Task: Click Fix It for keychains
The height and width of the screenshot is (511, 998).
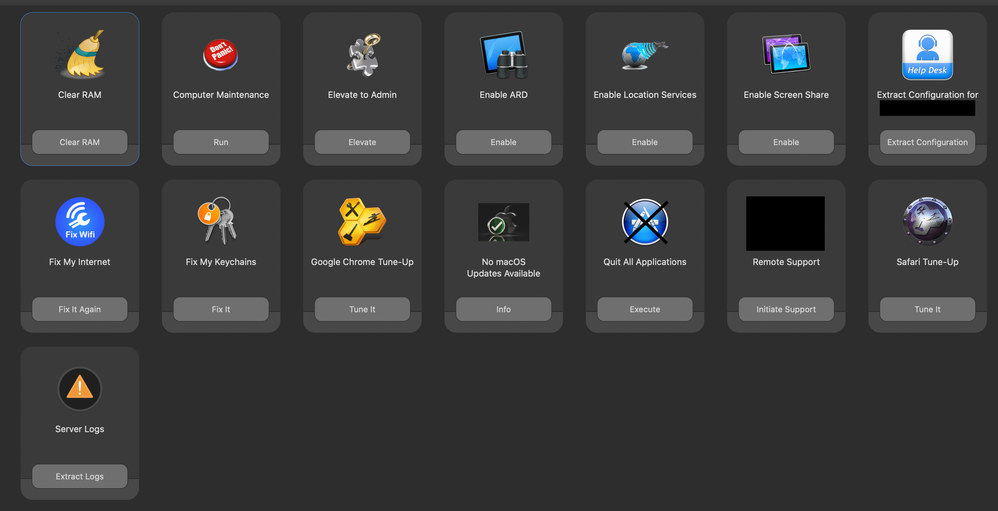Action: point(221,309)
